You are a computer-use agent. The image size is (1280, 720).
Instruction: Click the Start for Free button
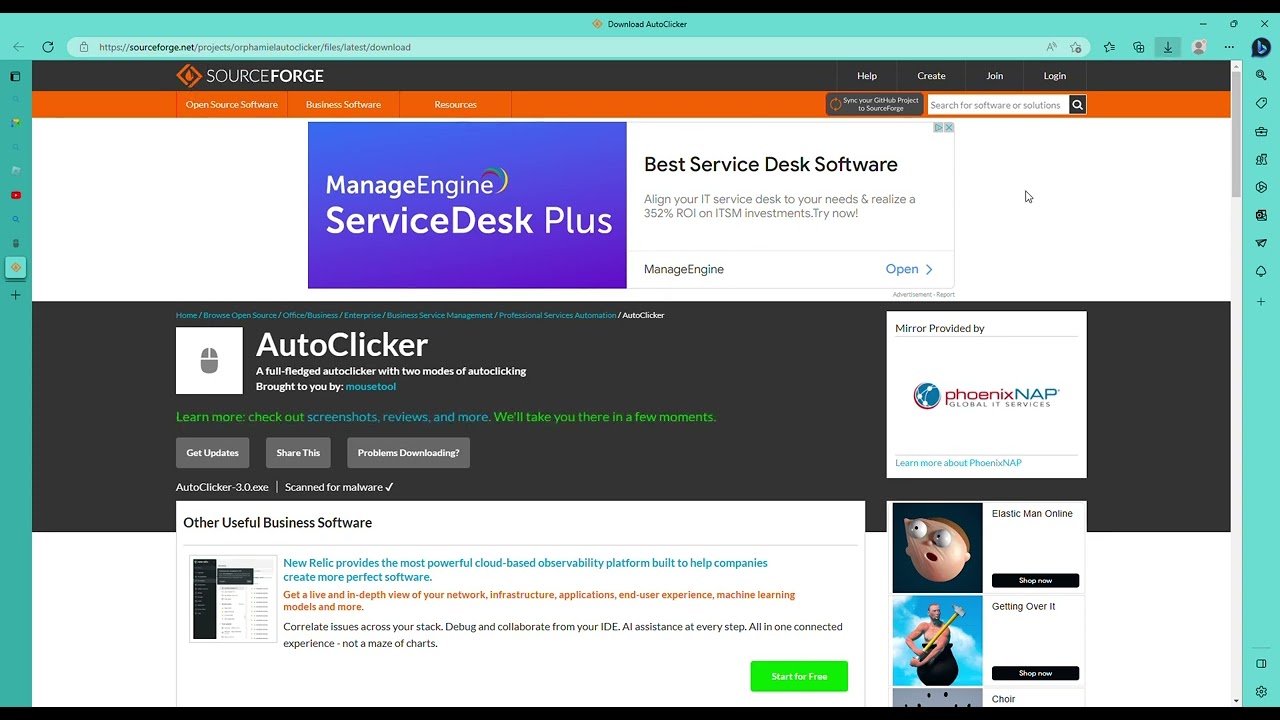point(799,677)
